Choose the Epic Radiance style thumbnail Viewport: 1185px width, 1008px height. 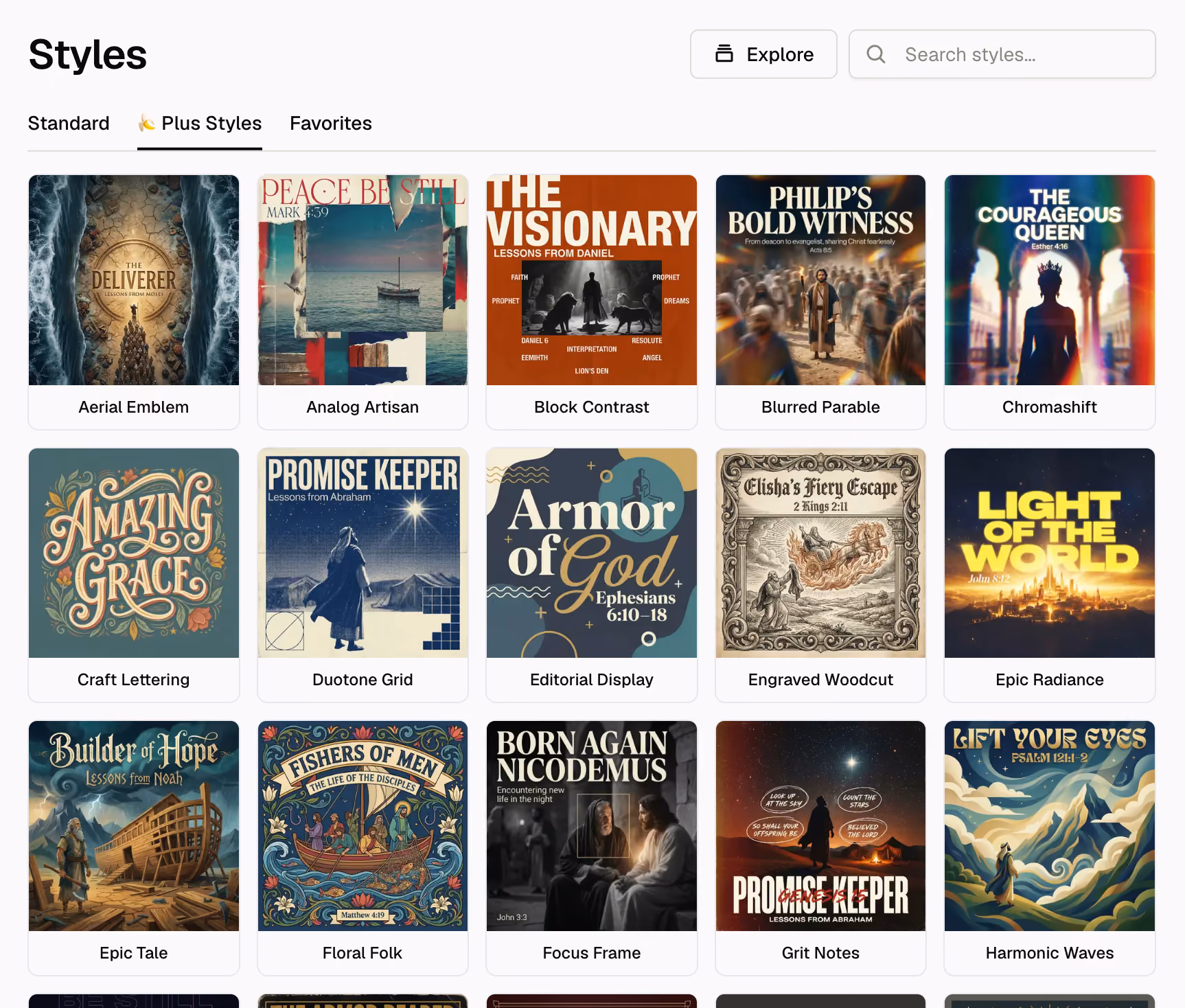(x=1050, y=553)
